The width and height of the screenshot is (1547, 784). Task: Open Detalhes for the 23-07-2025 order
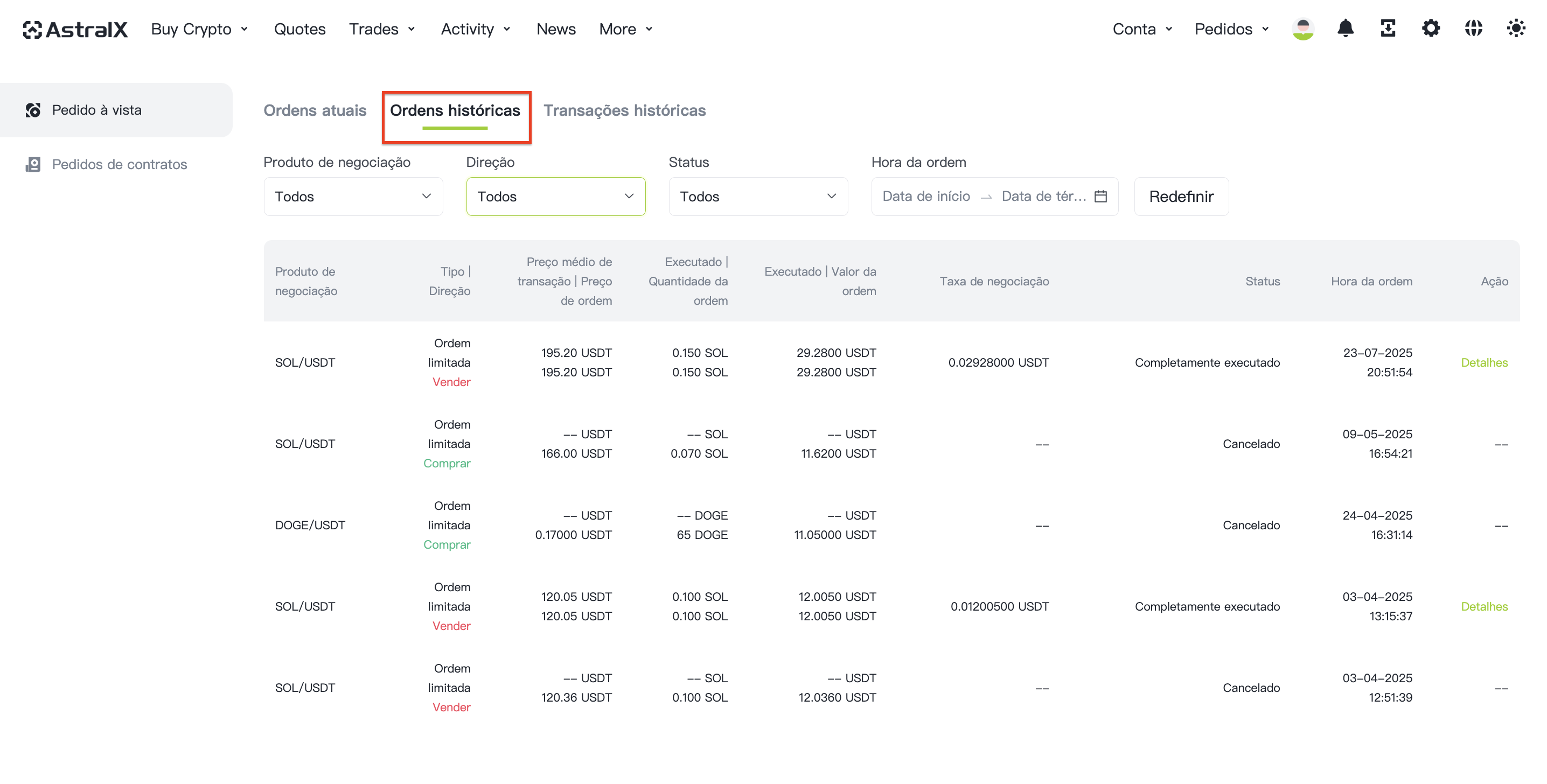tap(1484, 362)
